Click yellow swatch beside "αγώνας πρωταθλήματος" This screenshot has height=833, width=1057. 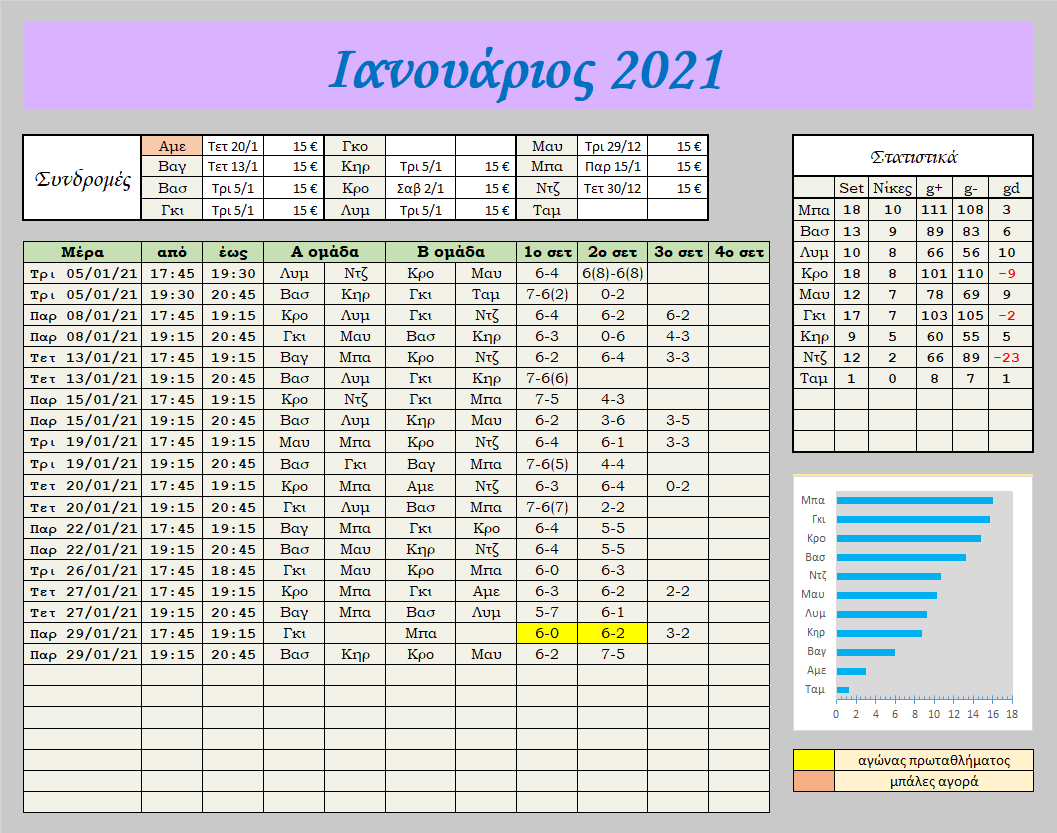(x=813, y=760)
